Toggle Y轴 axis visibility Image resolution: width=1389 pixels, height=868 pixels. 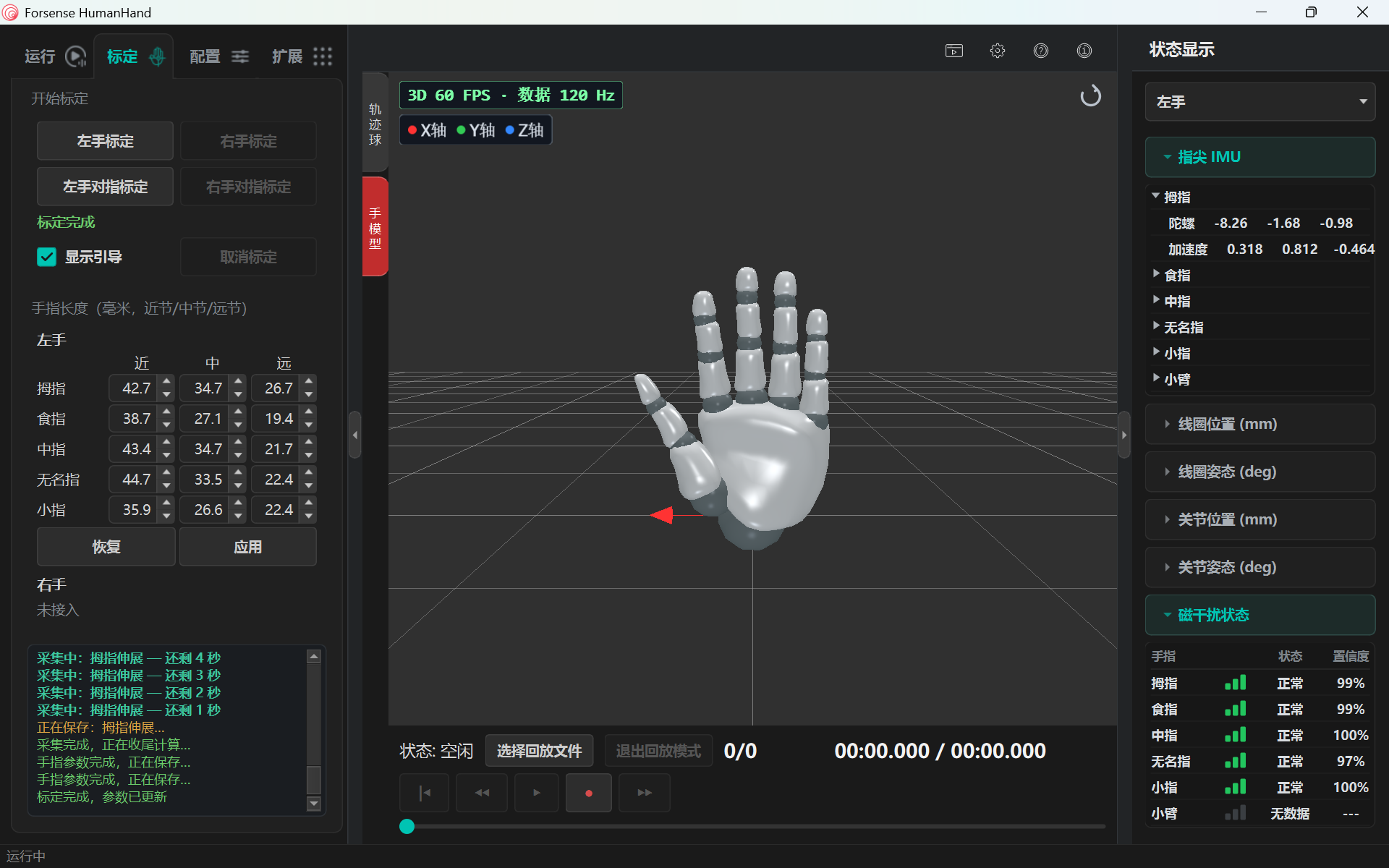476,130
